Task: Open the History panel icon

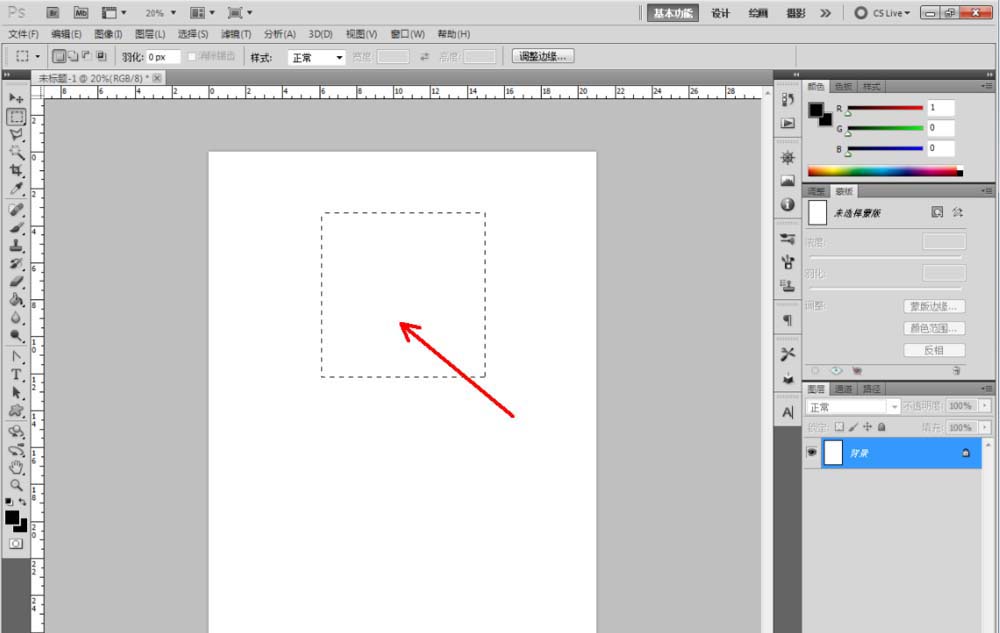Action: click(x=788, y=100)
